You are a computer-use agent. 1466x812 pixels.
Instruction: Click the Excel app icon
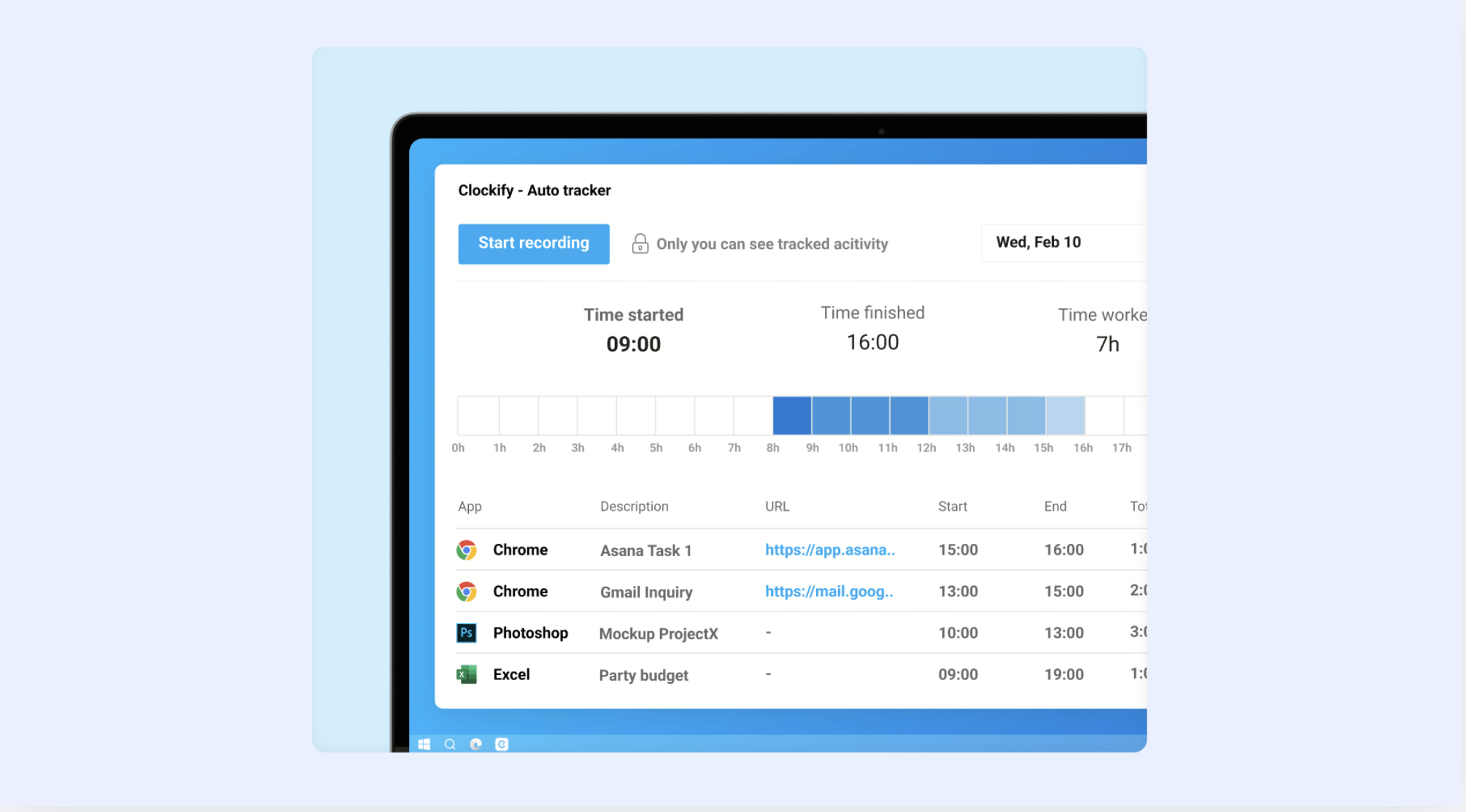(x=467, y=674)
